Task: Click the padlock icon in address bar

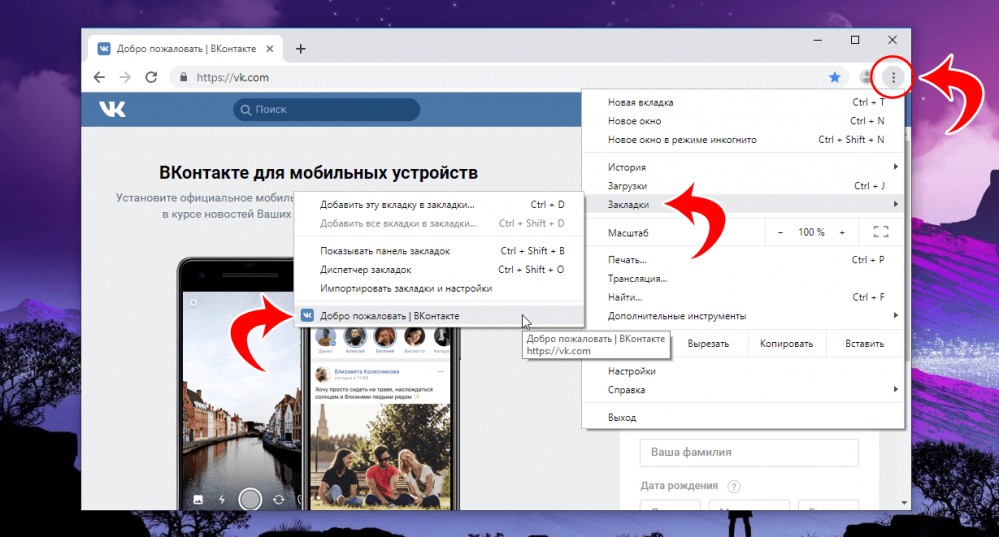Action: coord(183,77)
